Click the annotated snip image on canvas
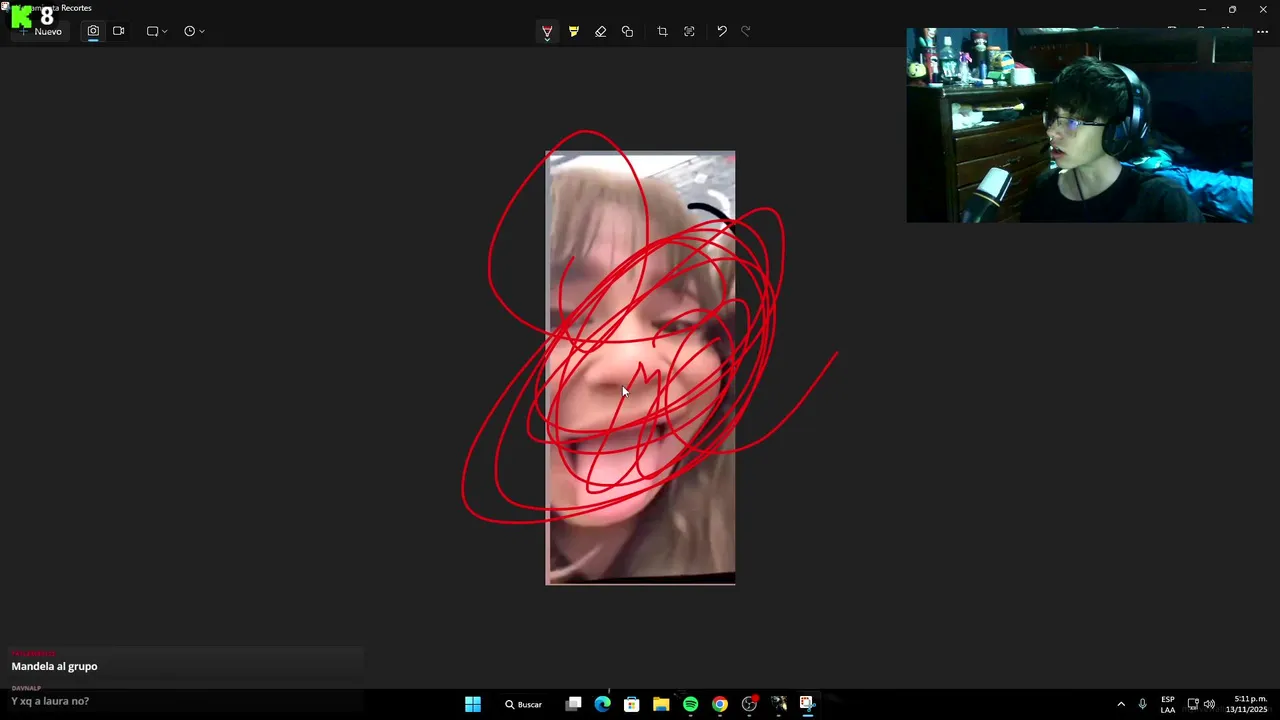The height and width of the screenshot is (720, 1280). (x=640, y=368)
